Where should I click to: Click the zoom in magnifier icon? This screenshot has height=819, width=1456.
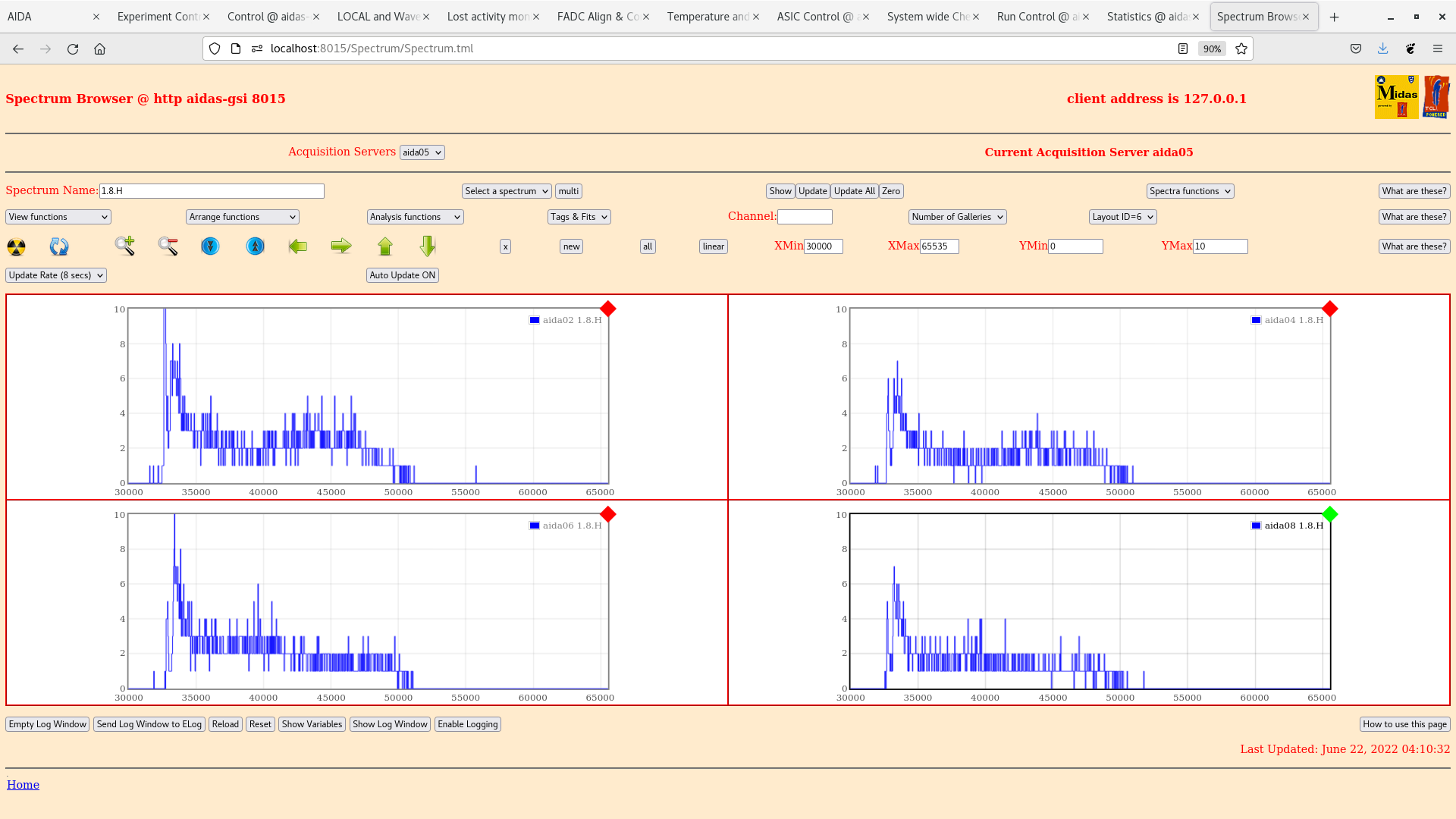point(125,246)
